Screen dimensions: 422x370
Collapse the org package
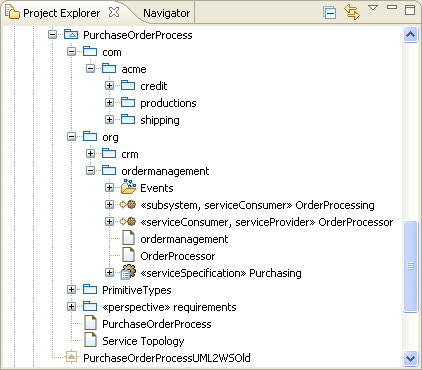click(x=72, y=136)
